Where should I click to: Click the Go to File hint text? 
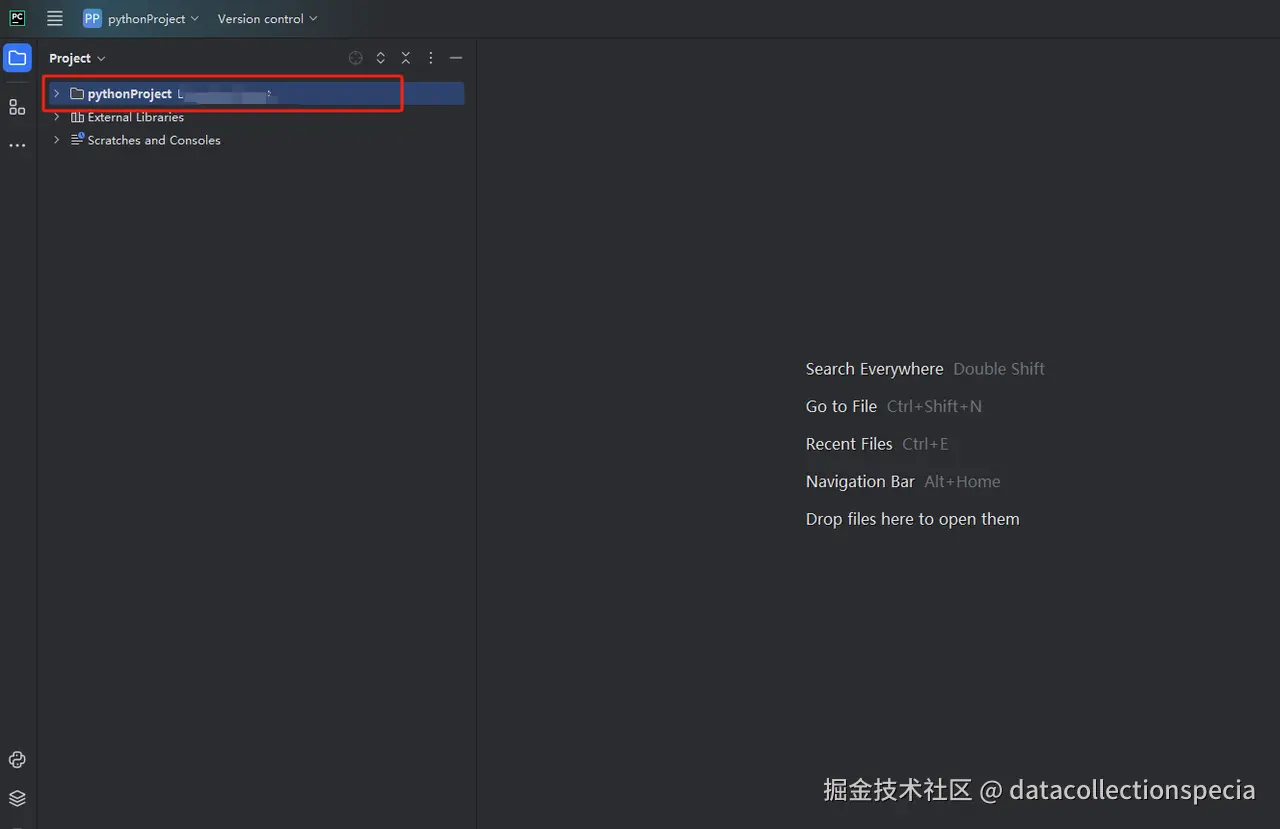pyautogui.click(x=841, y=406)
